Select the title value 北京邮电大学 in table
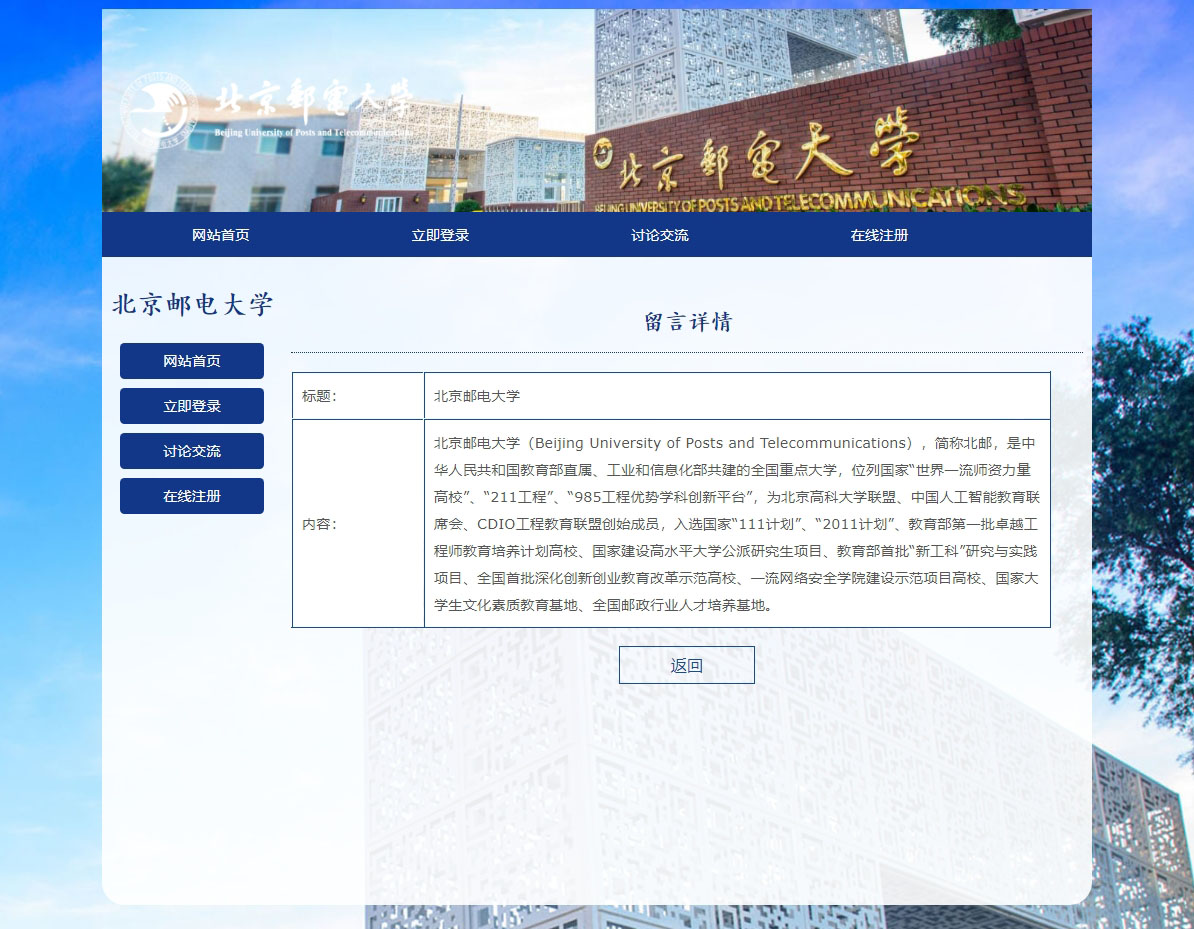The height and width of the screenshot is (929, 1194). (x=477, y=396)
